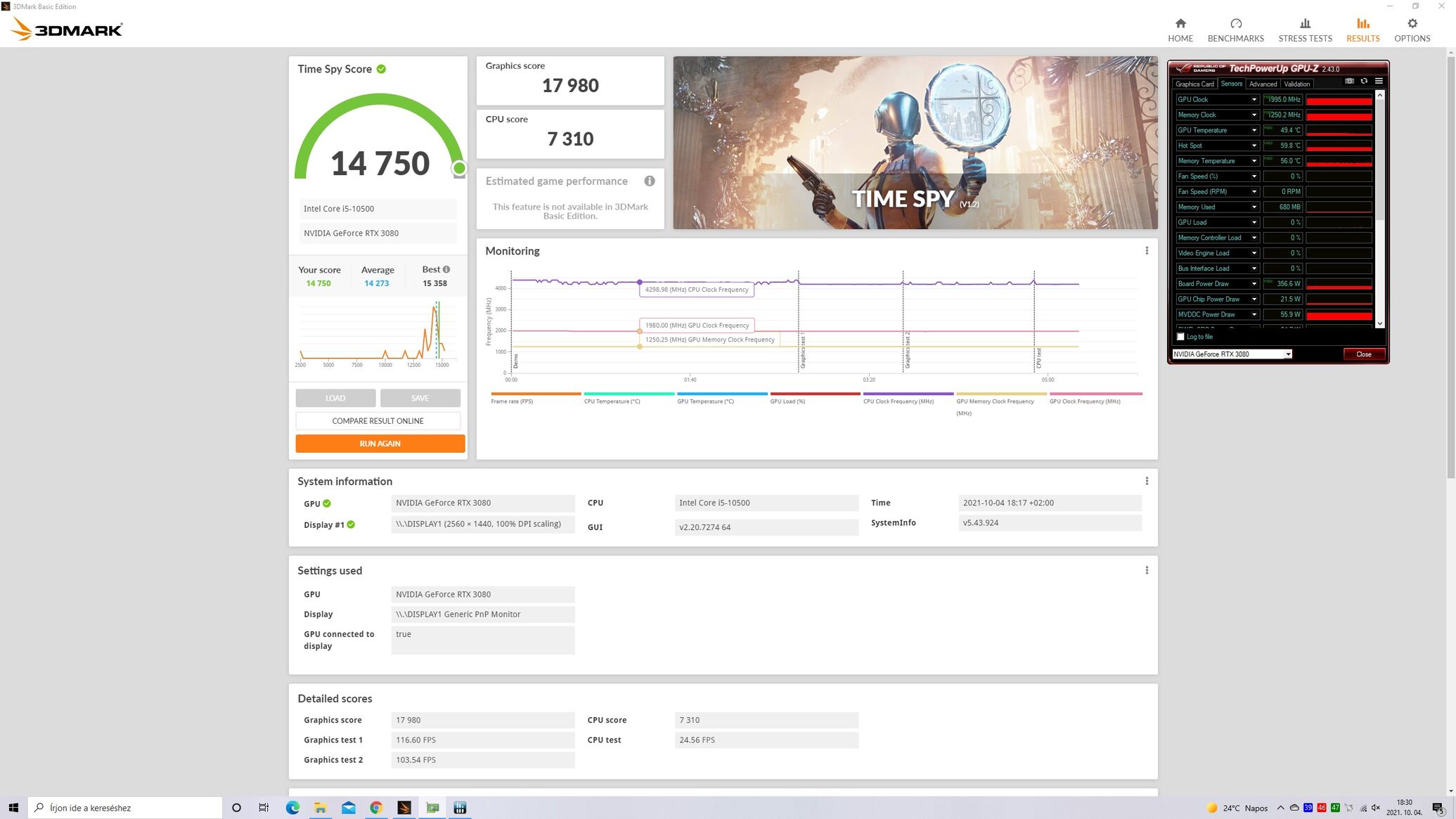This screenshot has width=1456, height=819.
Task: Open System information three-dot menu
Action: (1147, 481)
